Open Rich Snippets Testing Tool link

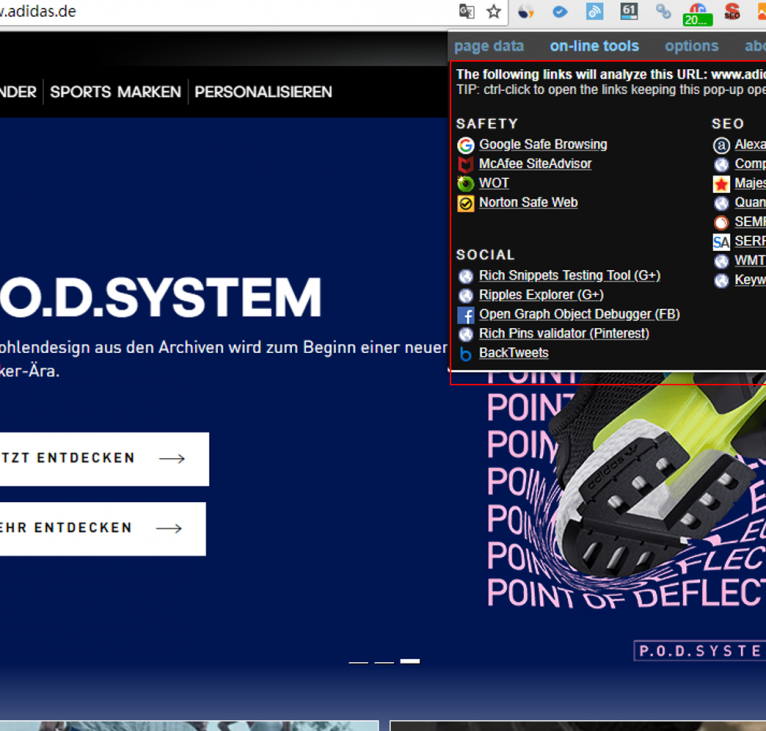tap(569, 275)
